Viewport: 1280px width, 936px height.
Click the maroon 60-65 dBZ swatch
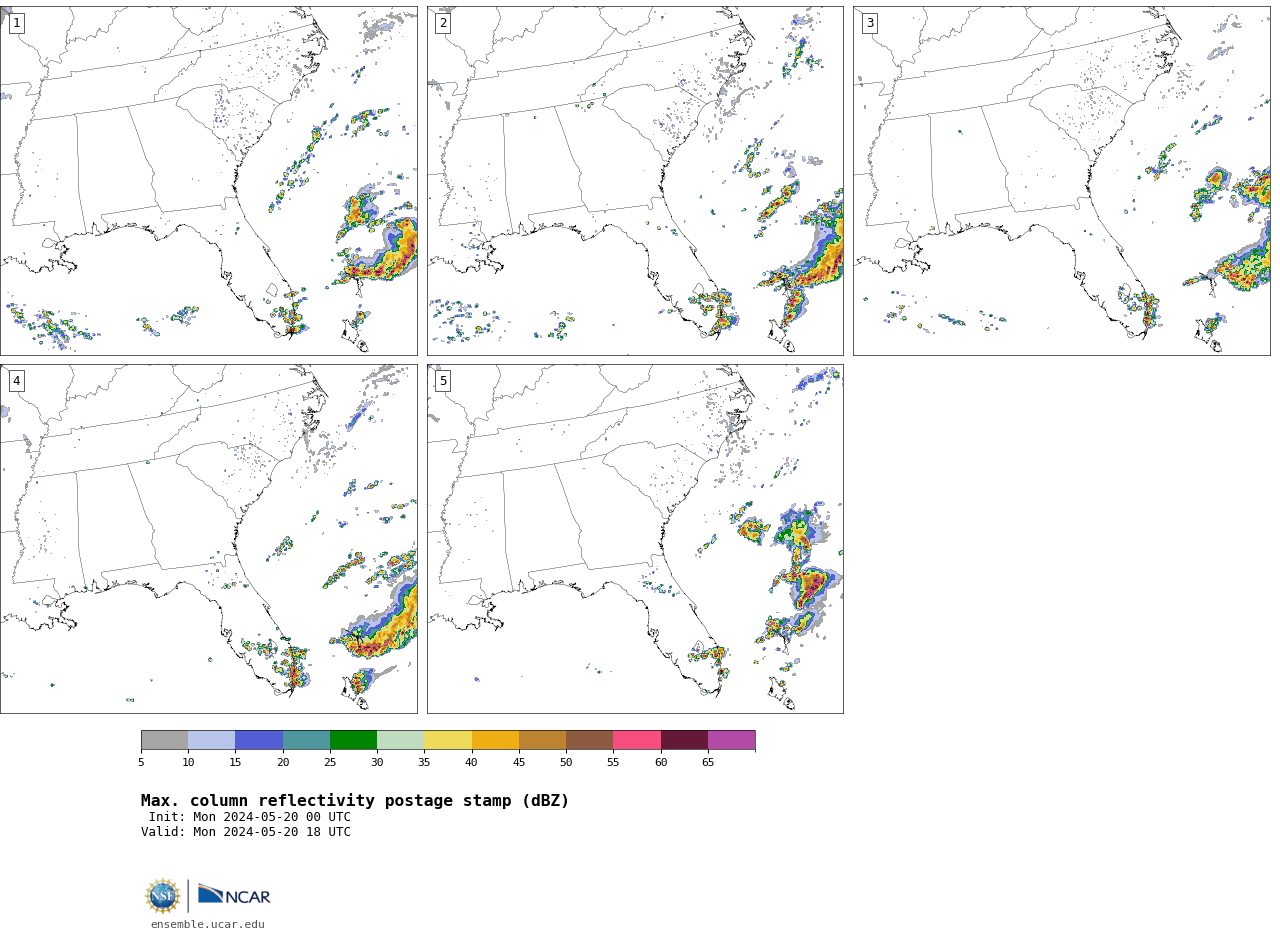684,740
